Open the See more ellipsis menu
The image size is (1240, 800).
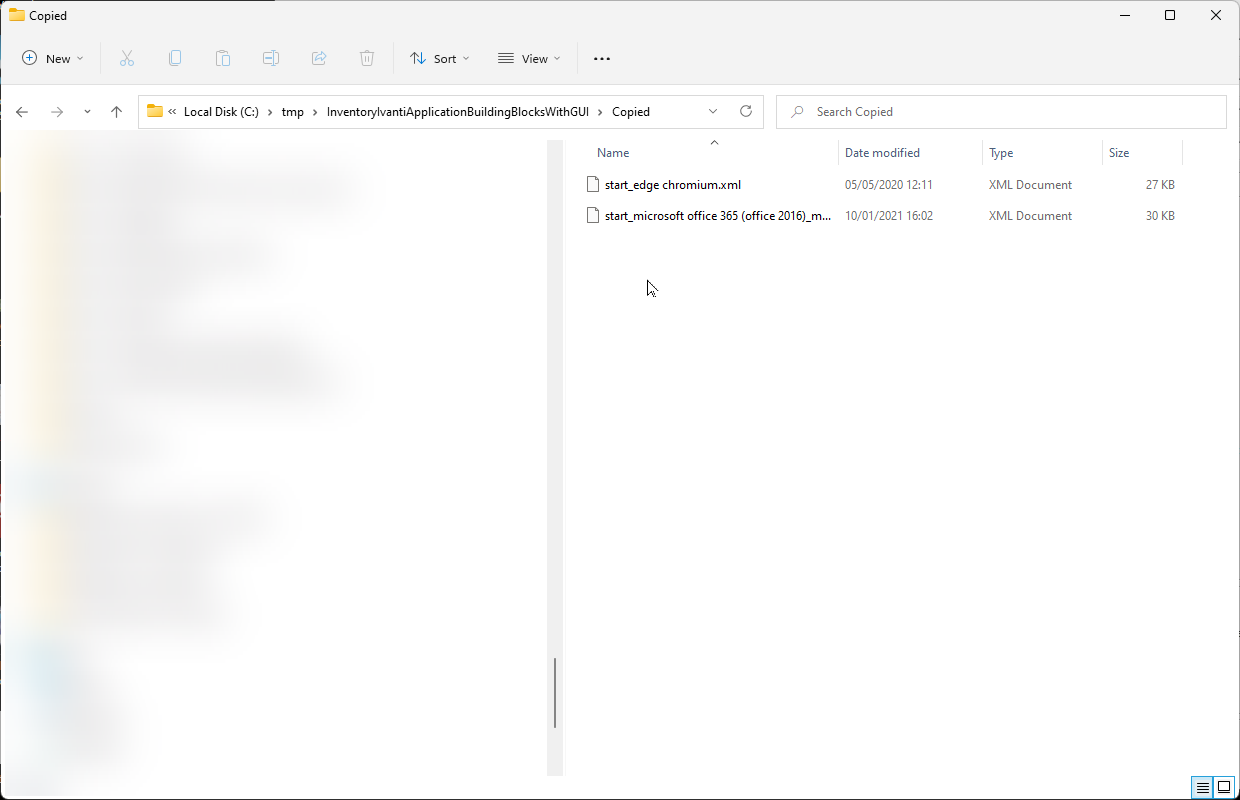pos(601,58)
